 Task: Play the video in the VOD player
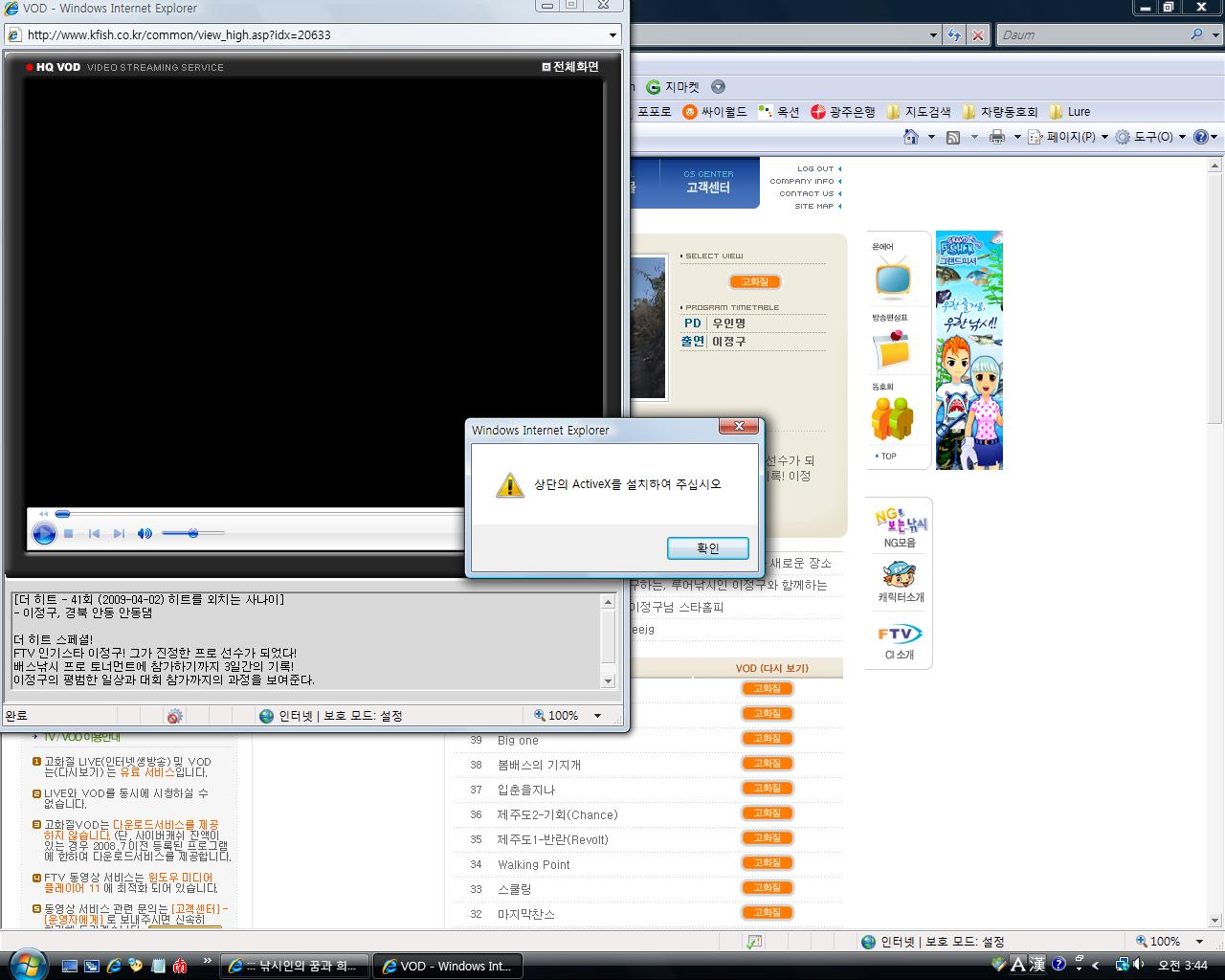coord(44,533)
